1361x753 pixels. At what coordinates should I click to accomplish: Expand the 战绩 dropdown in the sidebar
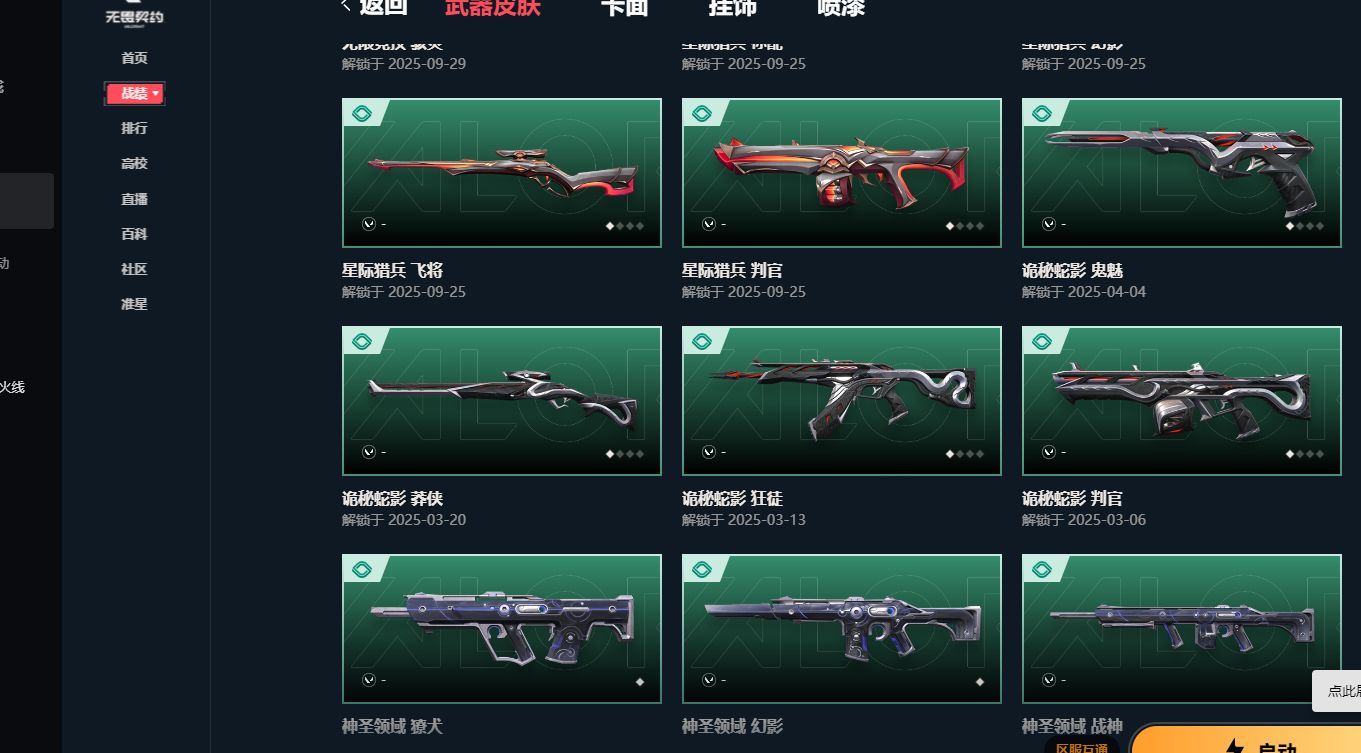click(x=135, y=93)
